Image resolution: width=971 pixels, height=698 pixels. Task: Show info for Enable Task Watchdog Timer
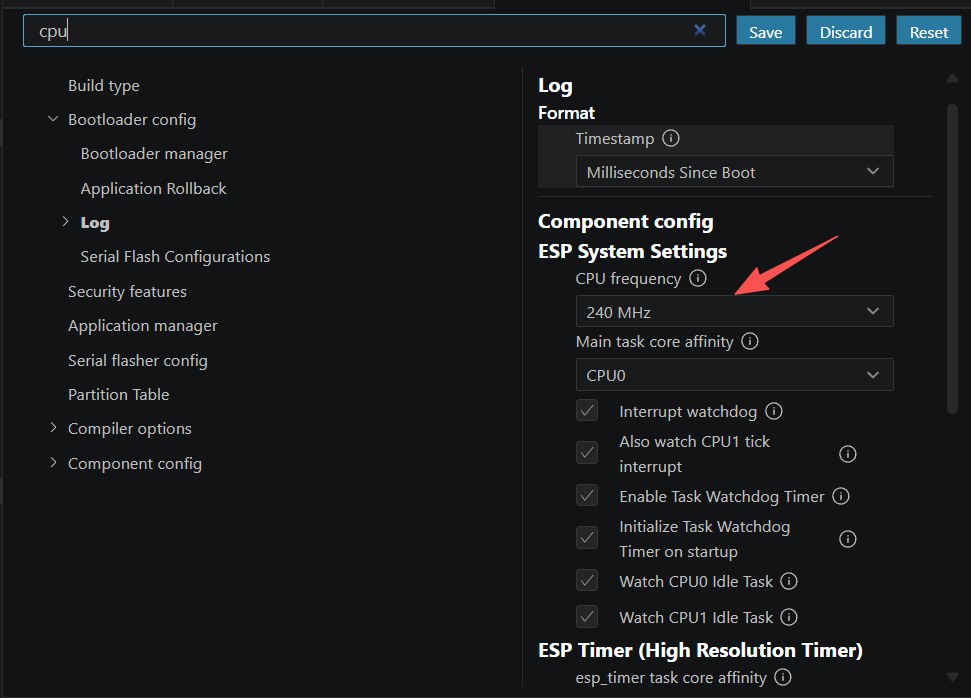841,496
